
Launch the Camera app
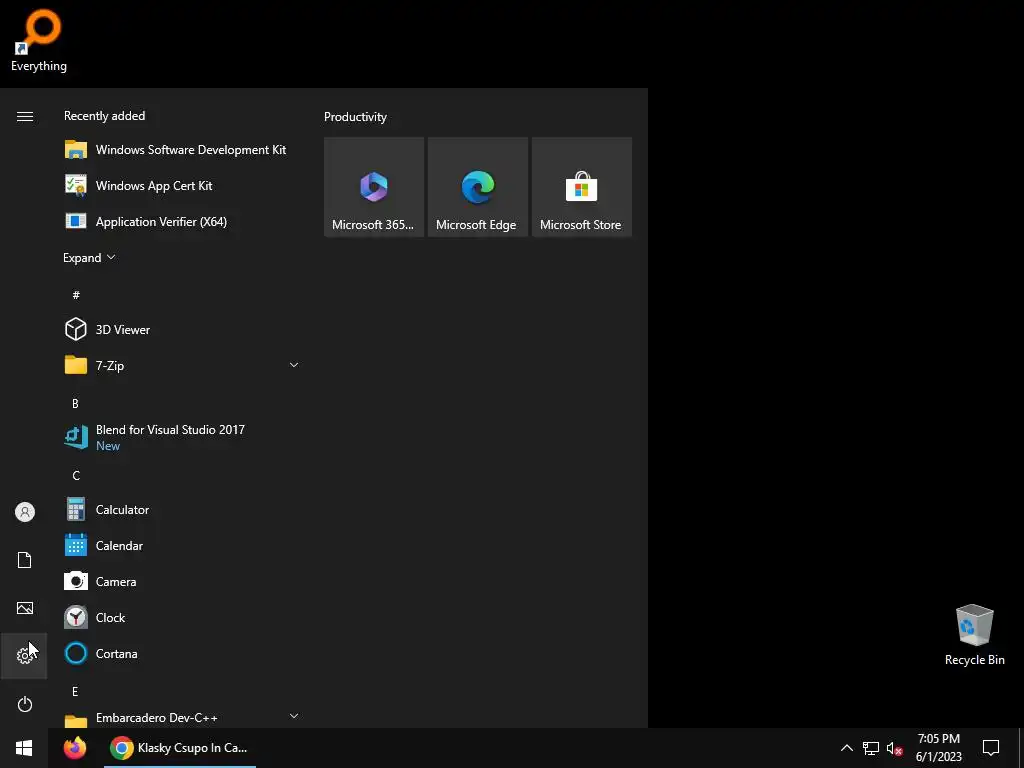click(182, 581)
